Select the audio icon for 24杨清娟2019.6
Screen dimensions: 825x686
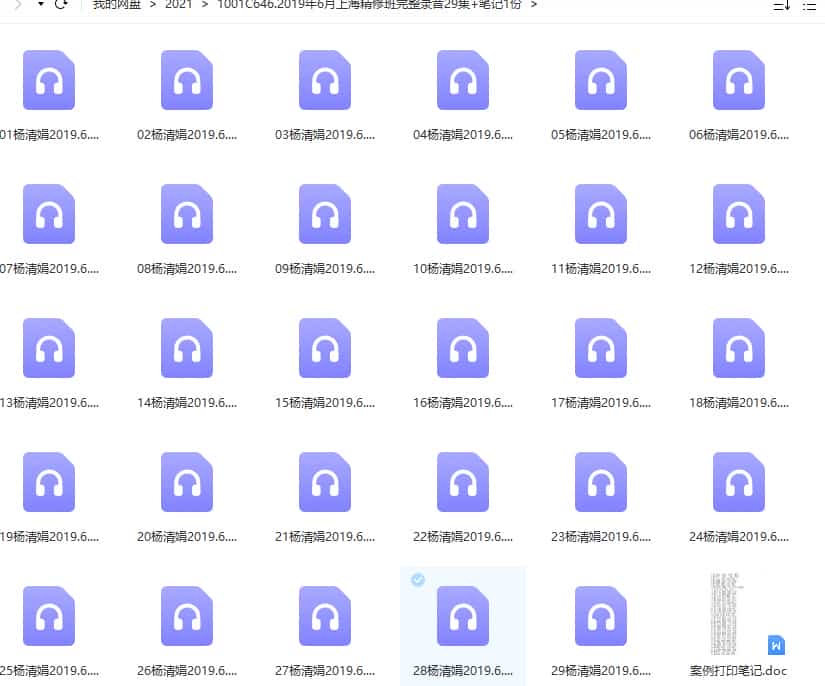point(739,481)
